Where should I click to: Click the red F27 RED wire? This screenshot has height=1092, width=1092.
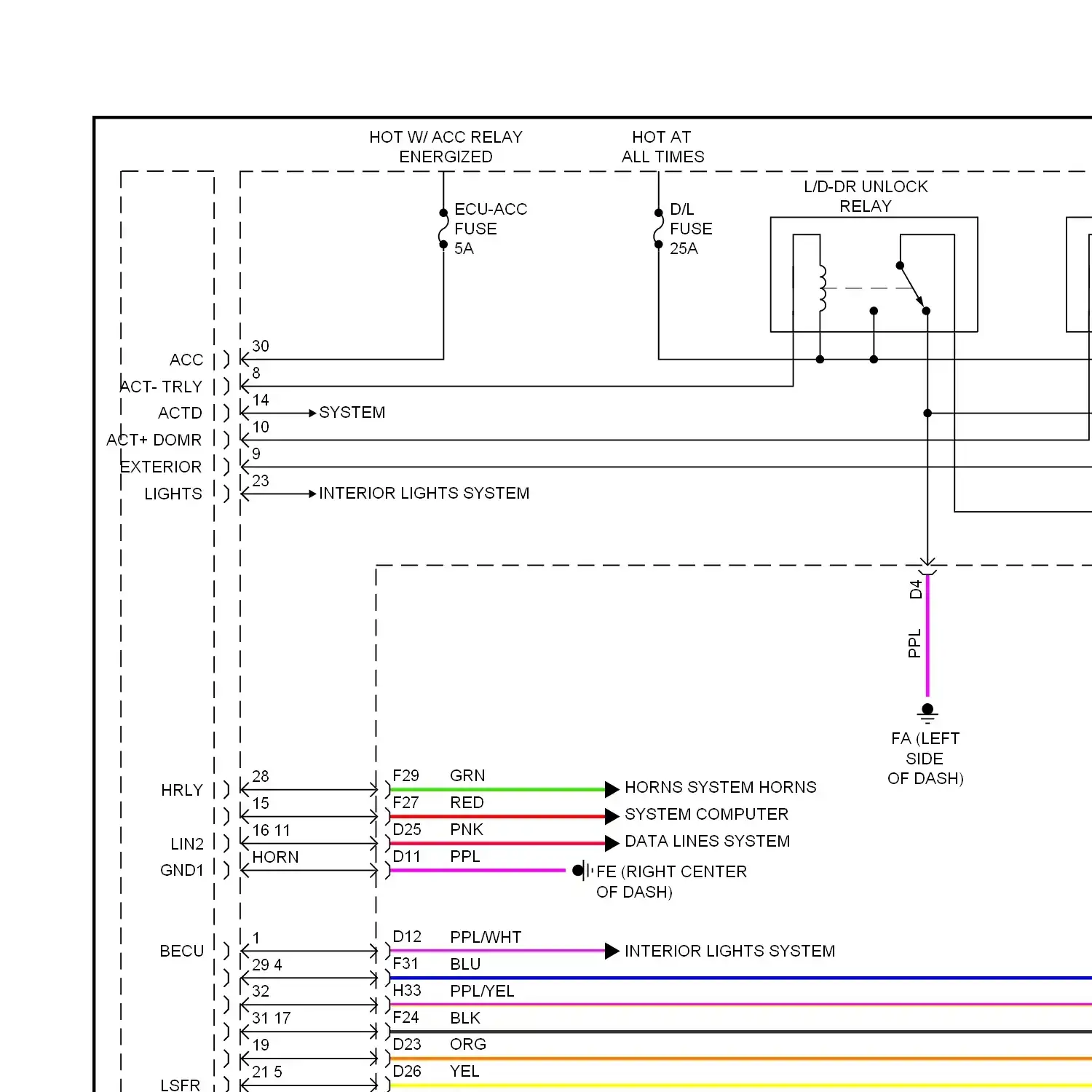coord(498,816)
